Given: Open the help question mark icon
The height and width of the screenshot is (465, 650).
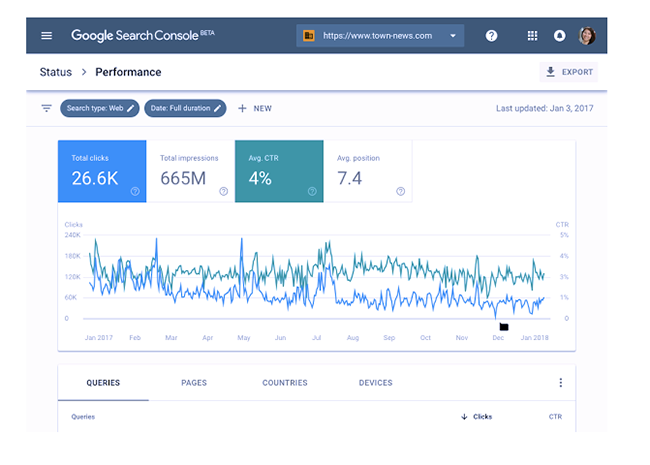Looking at the screenshot, I should click(491, 36).
